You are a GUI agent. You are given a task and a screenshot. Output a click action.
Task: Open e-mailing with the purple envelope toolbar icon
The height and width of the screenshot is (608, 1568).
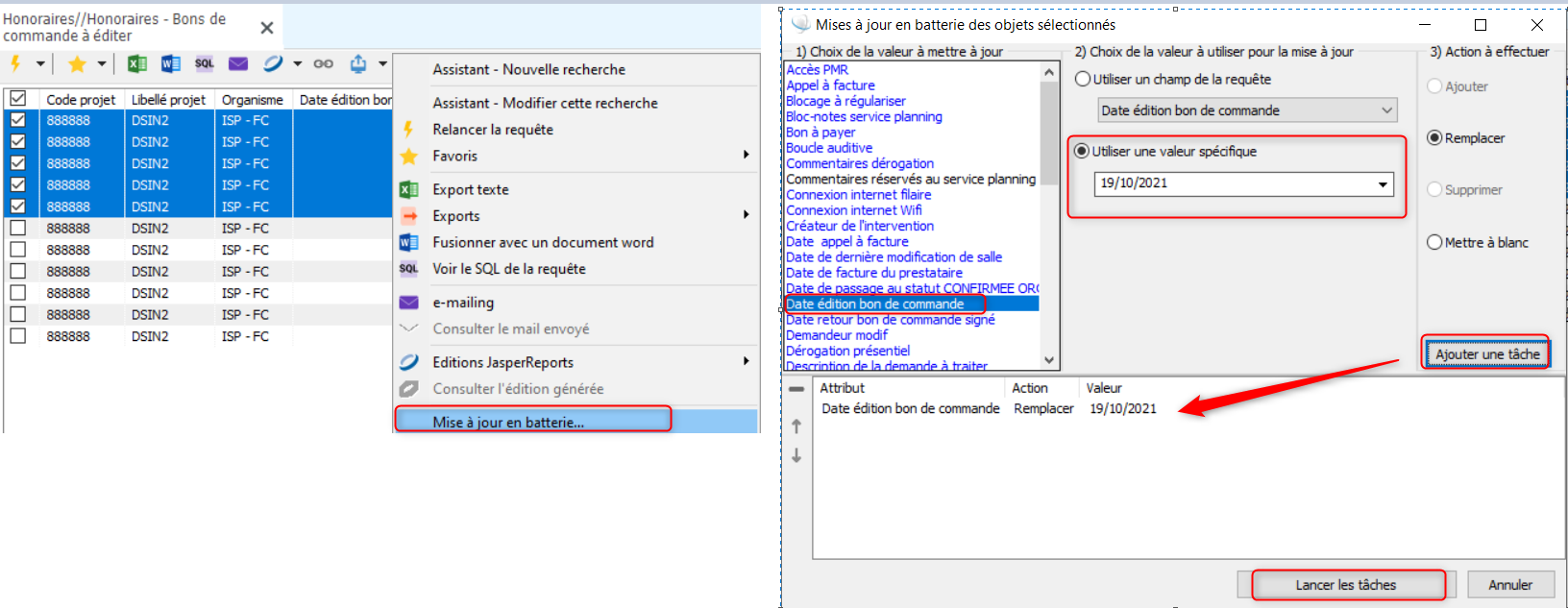coord(238,63)
